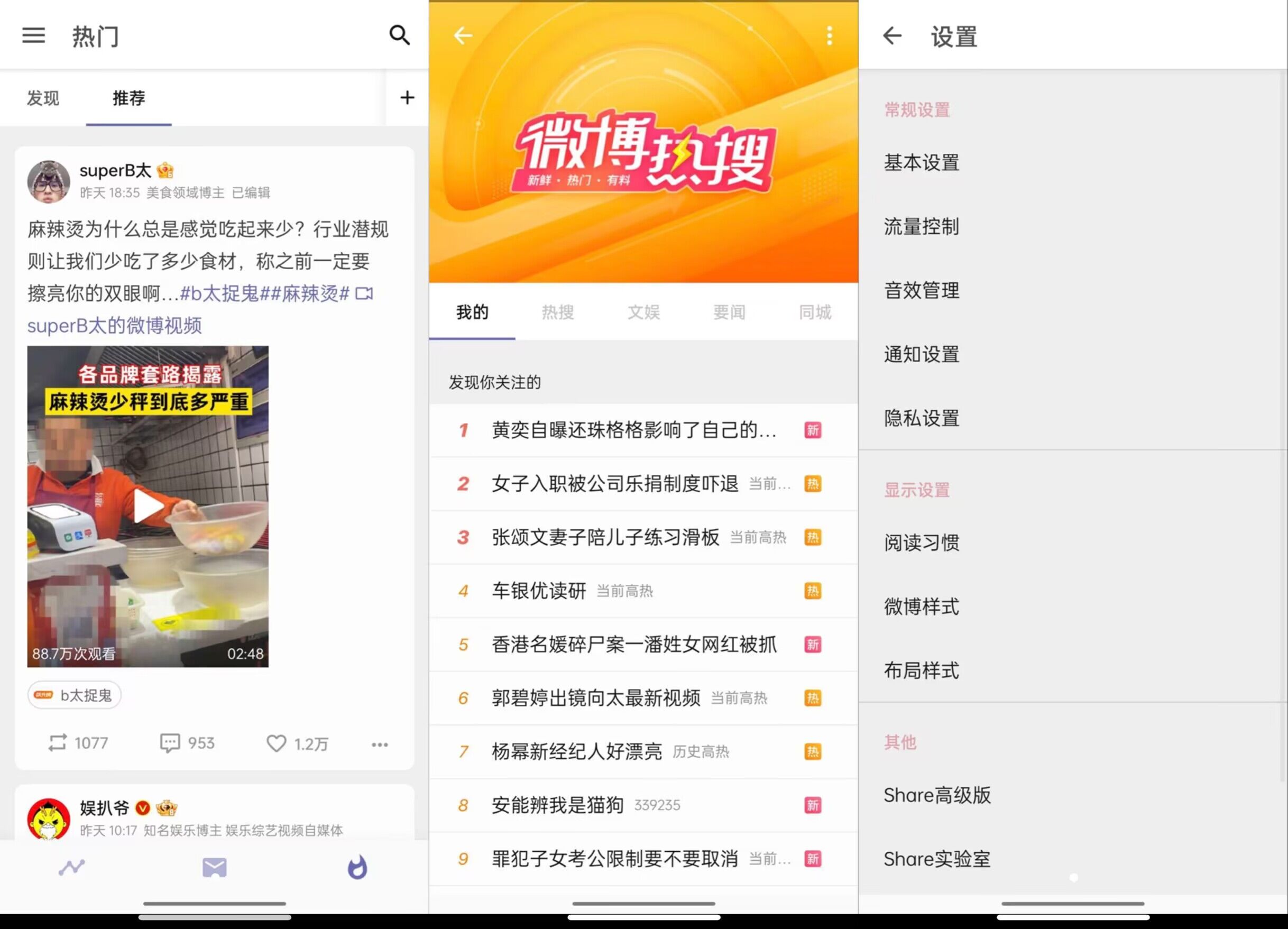Screen dimensions: 1288x929
Task: Tap the trend line icon in bottom bar
Action: pyautogui.click(x=71, y=868)
